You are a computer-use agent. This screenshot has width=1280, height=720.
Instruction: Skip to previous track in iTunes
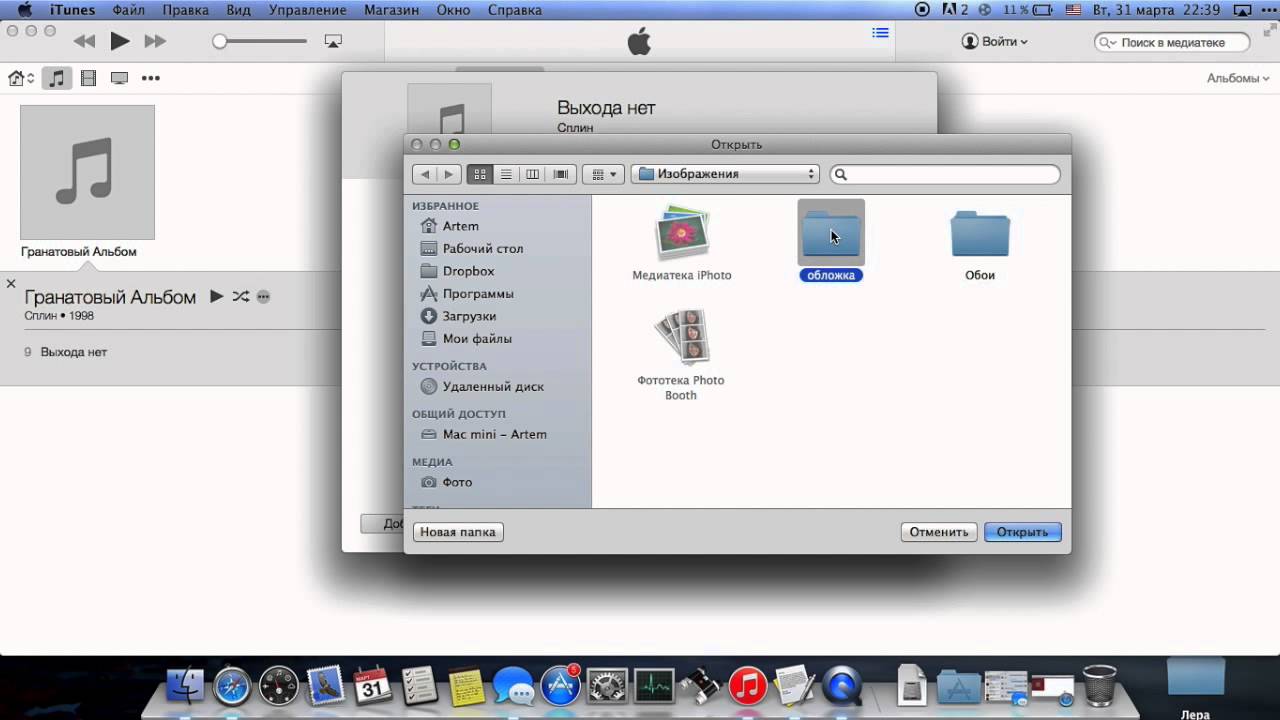click(x=84, y=41)
